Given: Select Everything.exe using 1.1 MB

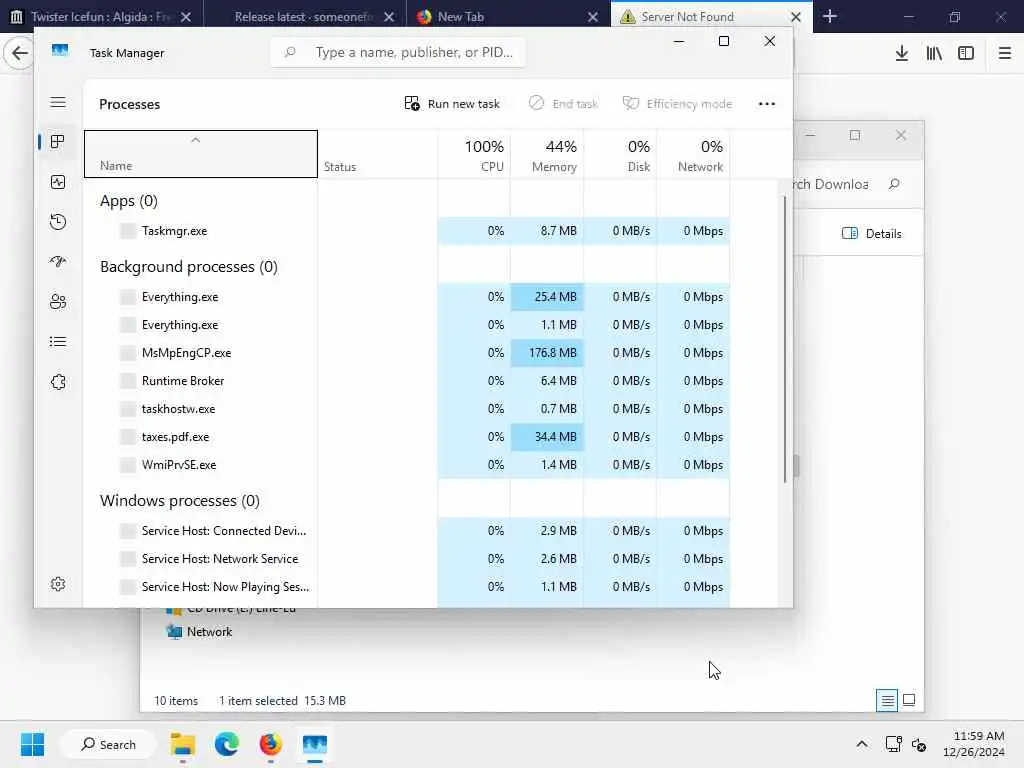Looking at the screenshot, I should point(407,325).
